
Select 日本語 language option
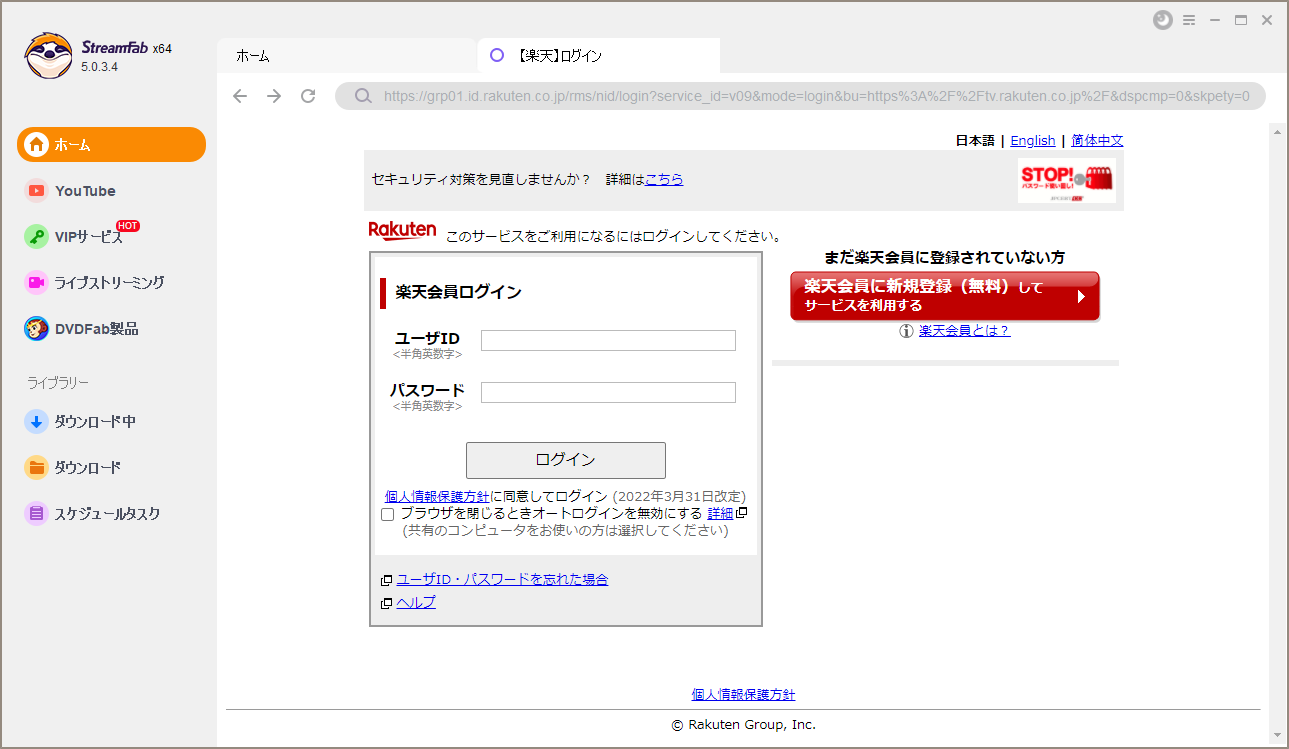click(975, 141)
